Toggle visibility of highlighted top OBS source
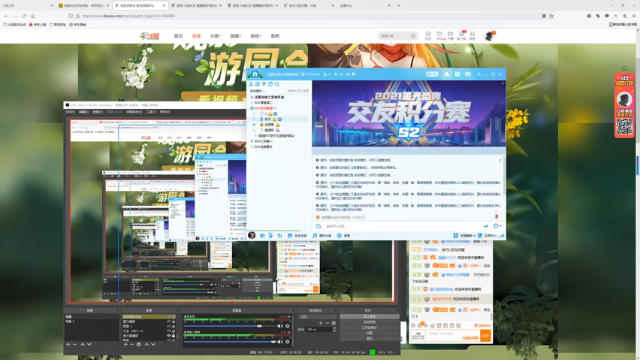This screenshot has width=640, height=360. (169, 316)
